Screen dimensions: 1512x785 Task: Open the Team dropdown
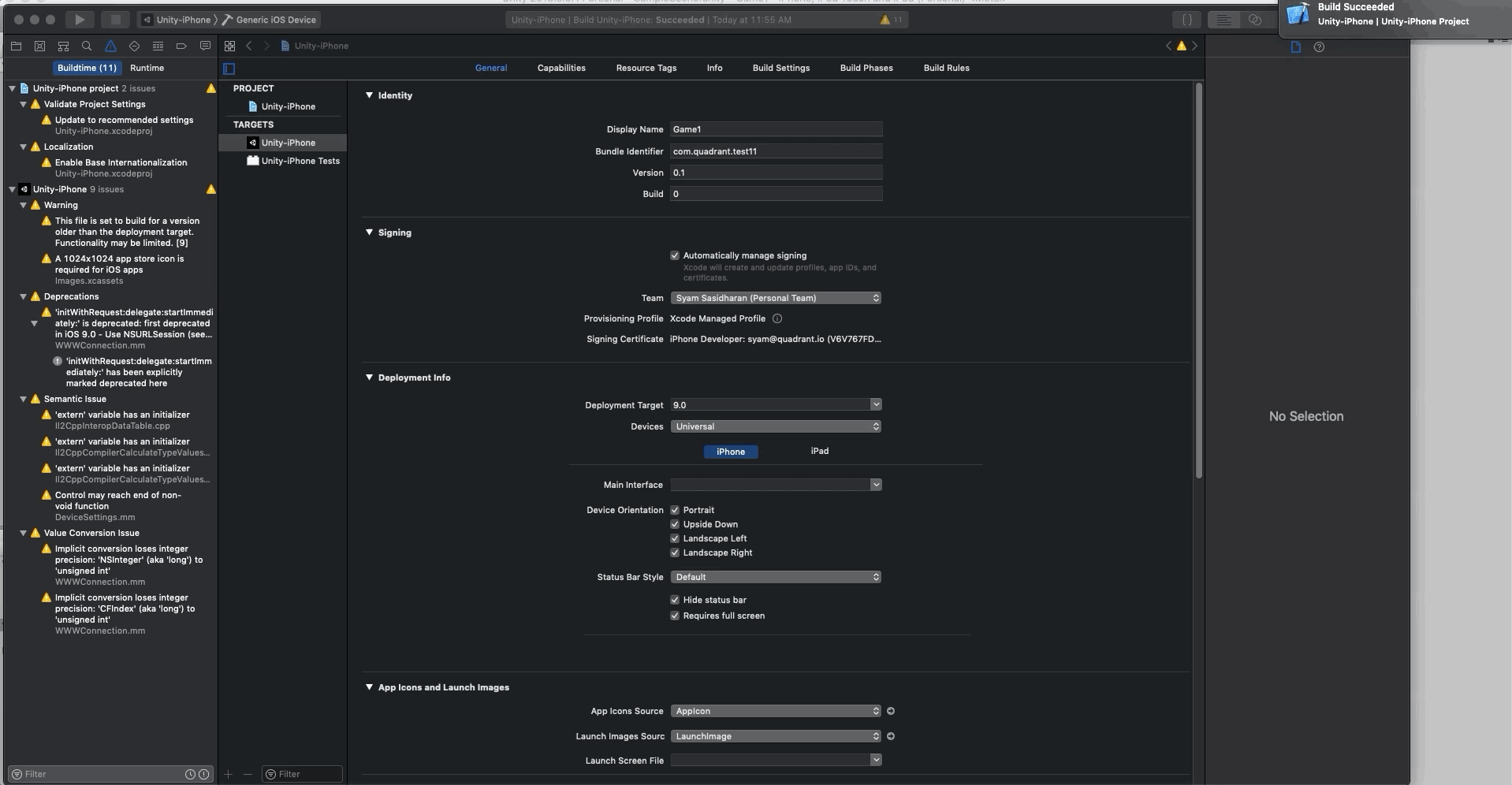pyautogui.click(x=776, y=298)
